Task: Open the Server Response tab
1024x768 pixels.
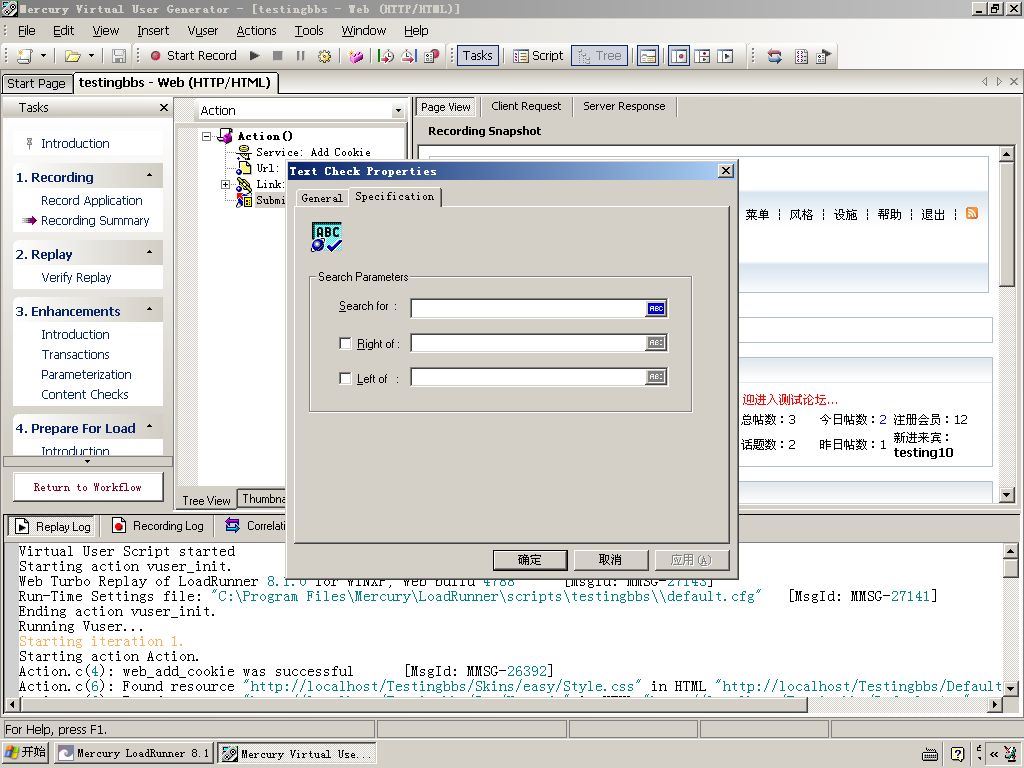Action: point(624,106)
